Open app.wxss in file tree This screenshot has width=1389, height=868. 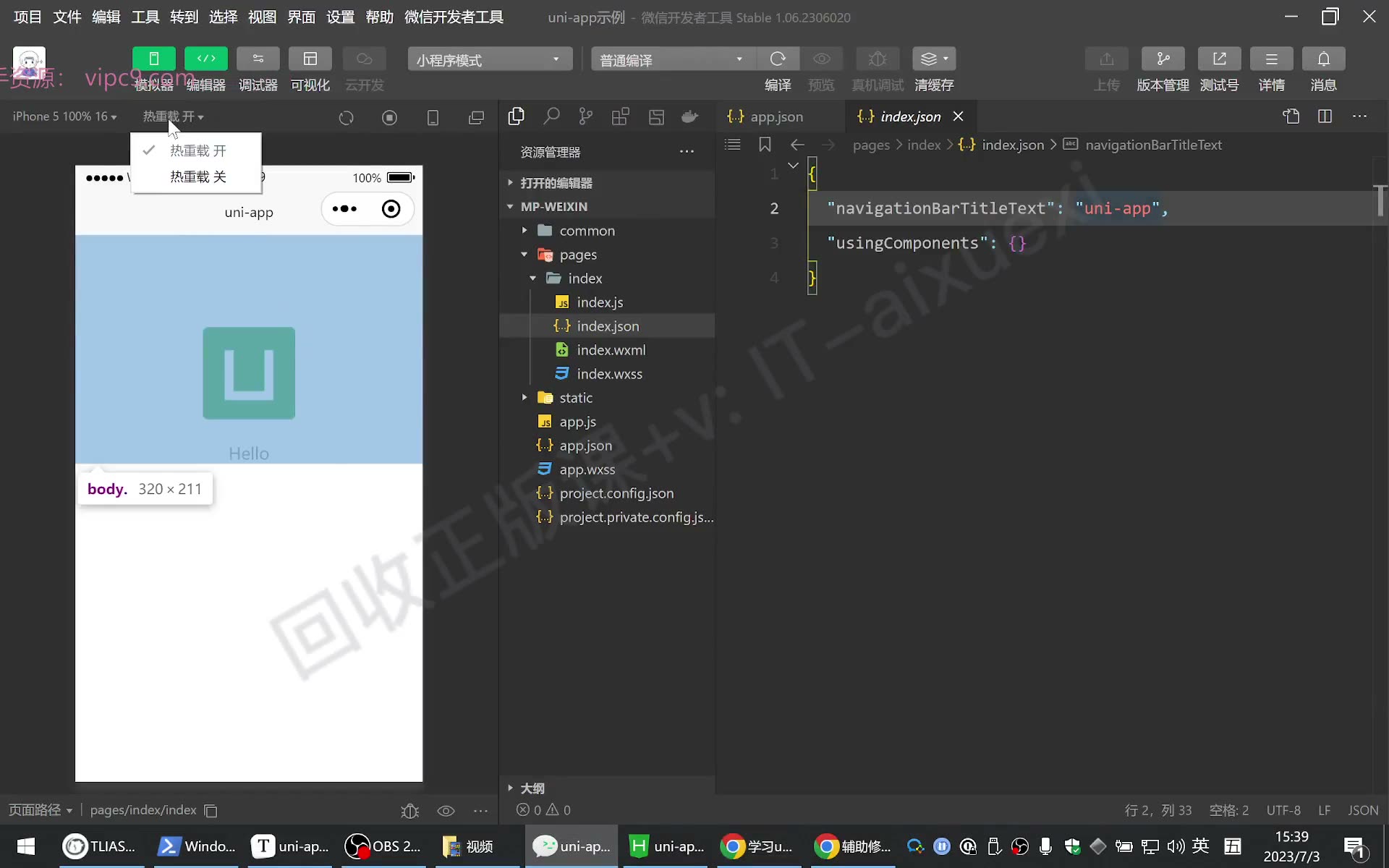click(587, 469)
